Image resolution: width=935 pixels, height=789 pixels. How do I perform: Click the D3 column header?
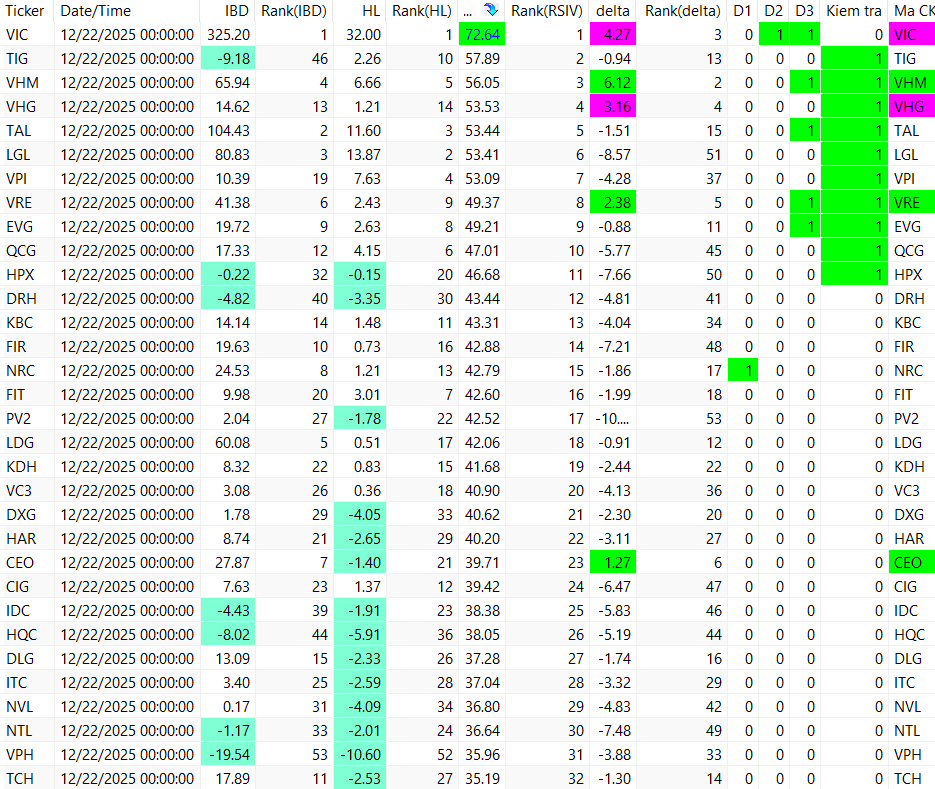[804, 11]
